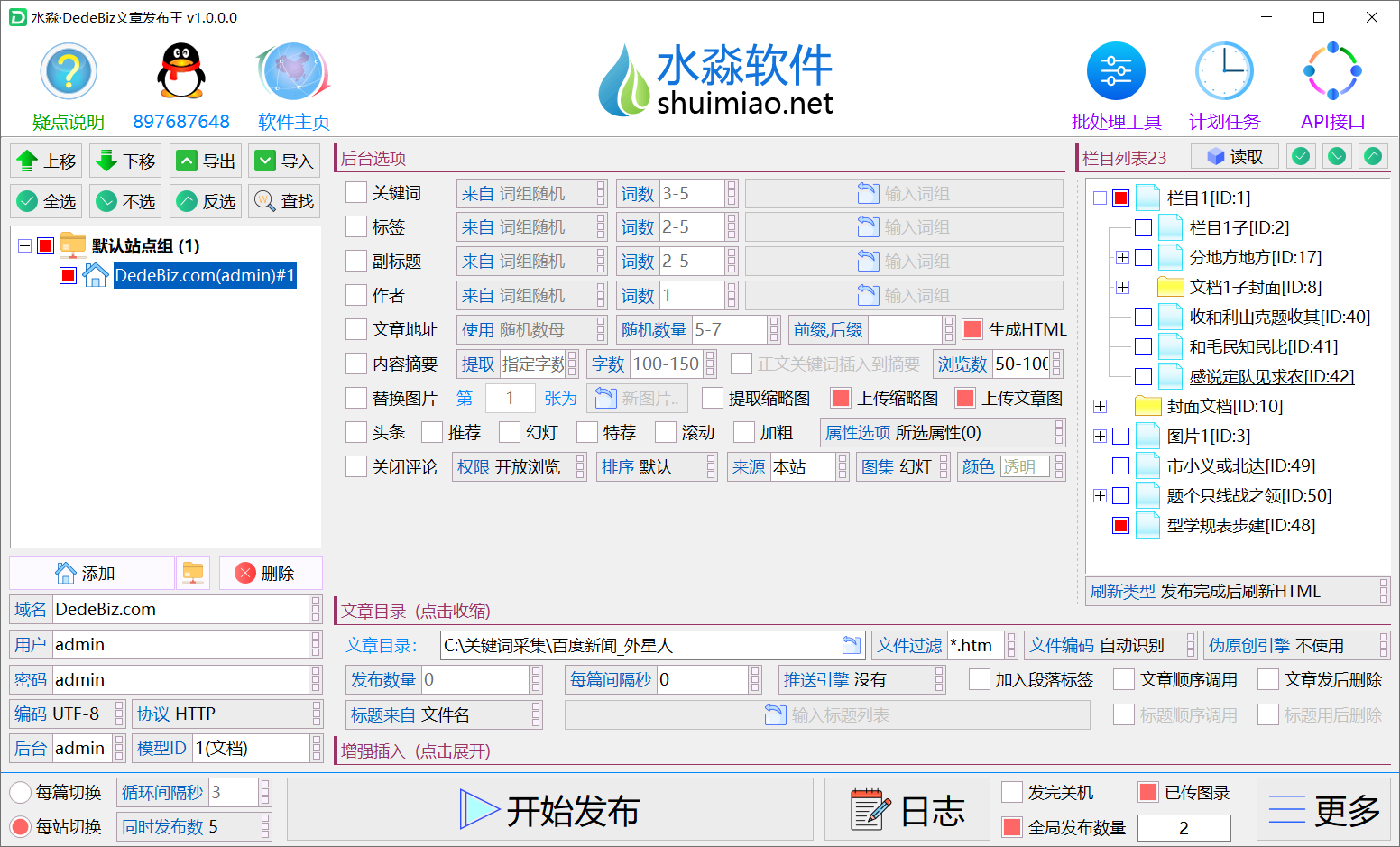Click 输入词组 button in 关键词 row

pos(904,193)
